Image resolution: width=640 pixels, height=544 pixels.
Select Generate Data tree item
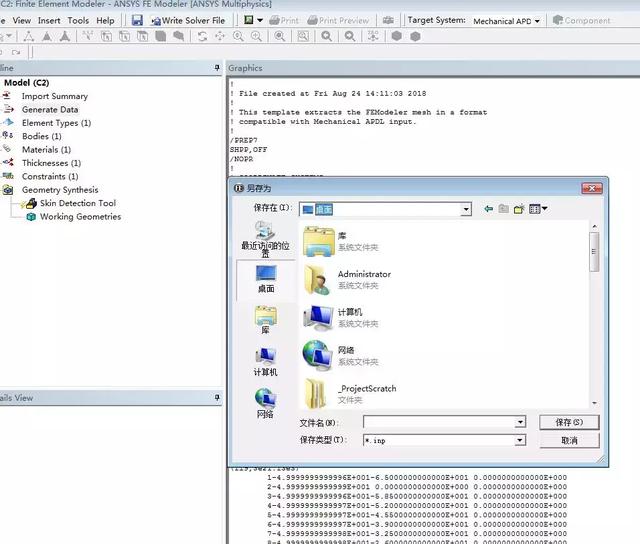coord(50,109)
